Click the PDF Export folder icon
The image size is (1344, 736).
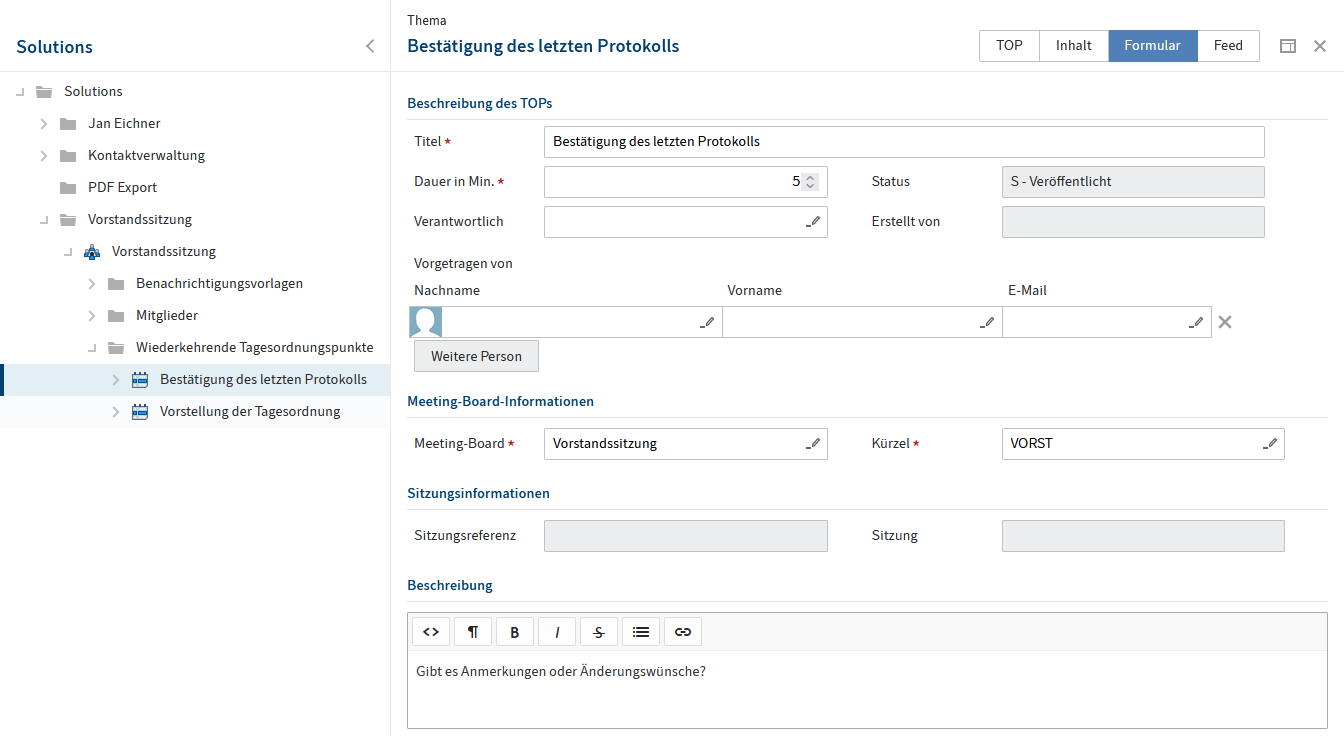[x=68, y=188]
